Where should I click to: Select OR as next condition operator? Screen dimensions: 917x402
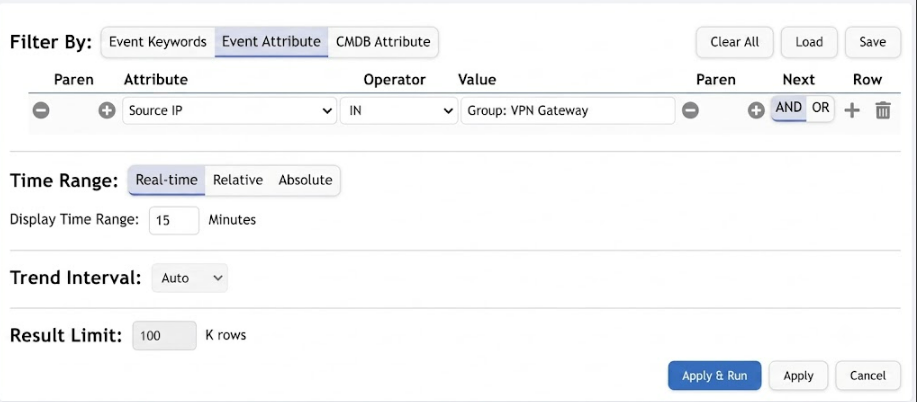click(821, 108)
